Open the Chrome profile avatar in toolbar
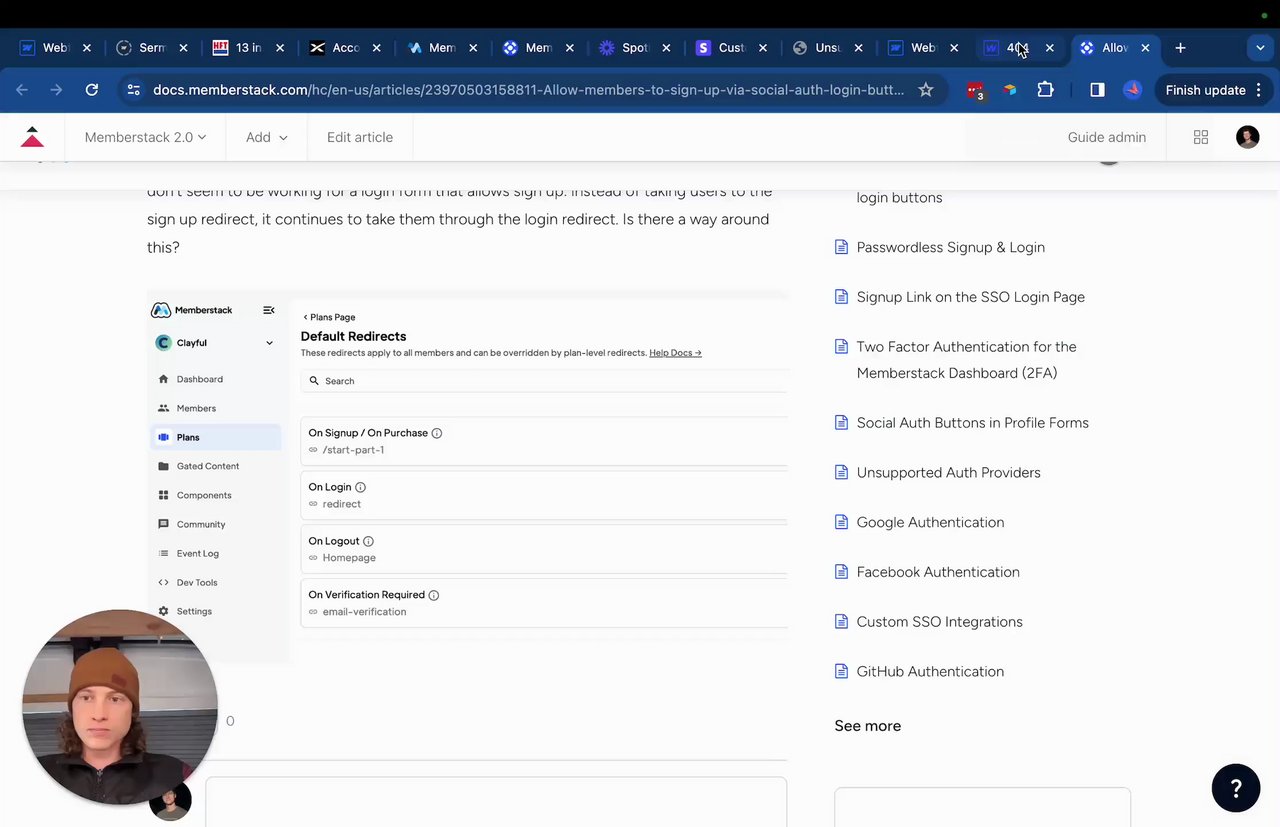The image size is (1280, 827). [x=1132, y=90]
